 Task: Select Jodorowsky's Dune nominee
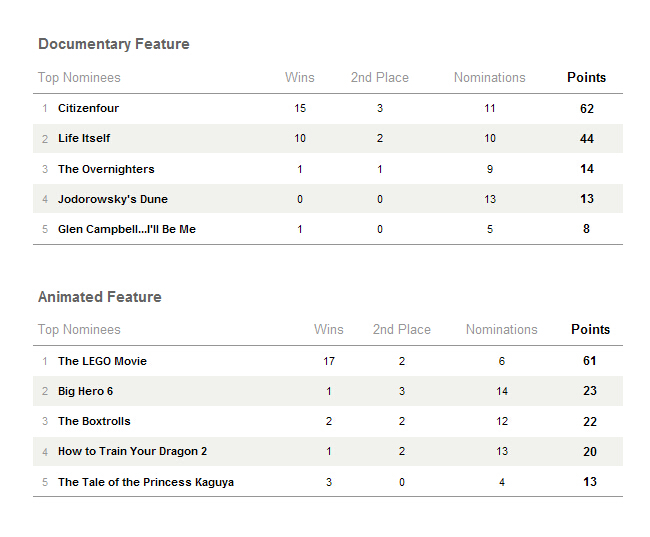click(x=113, y=199)
